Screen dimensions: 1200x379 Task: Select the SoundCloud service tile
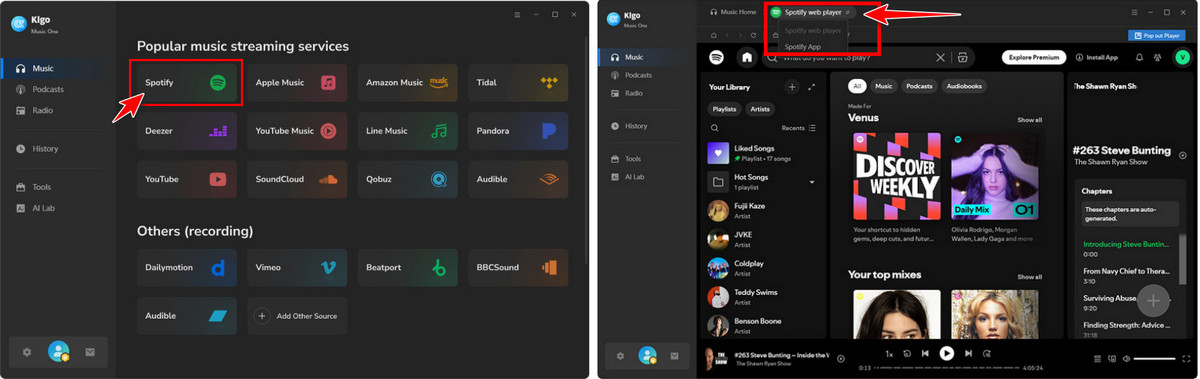coord(297,179)
